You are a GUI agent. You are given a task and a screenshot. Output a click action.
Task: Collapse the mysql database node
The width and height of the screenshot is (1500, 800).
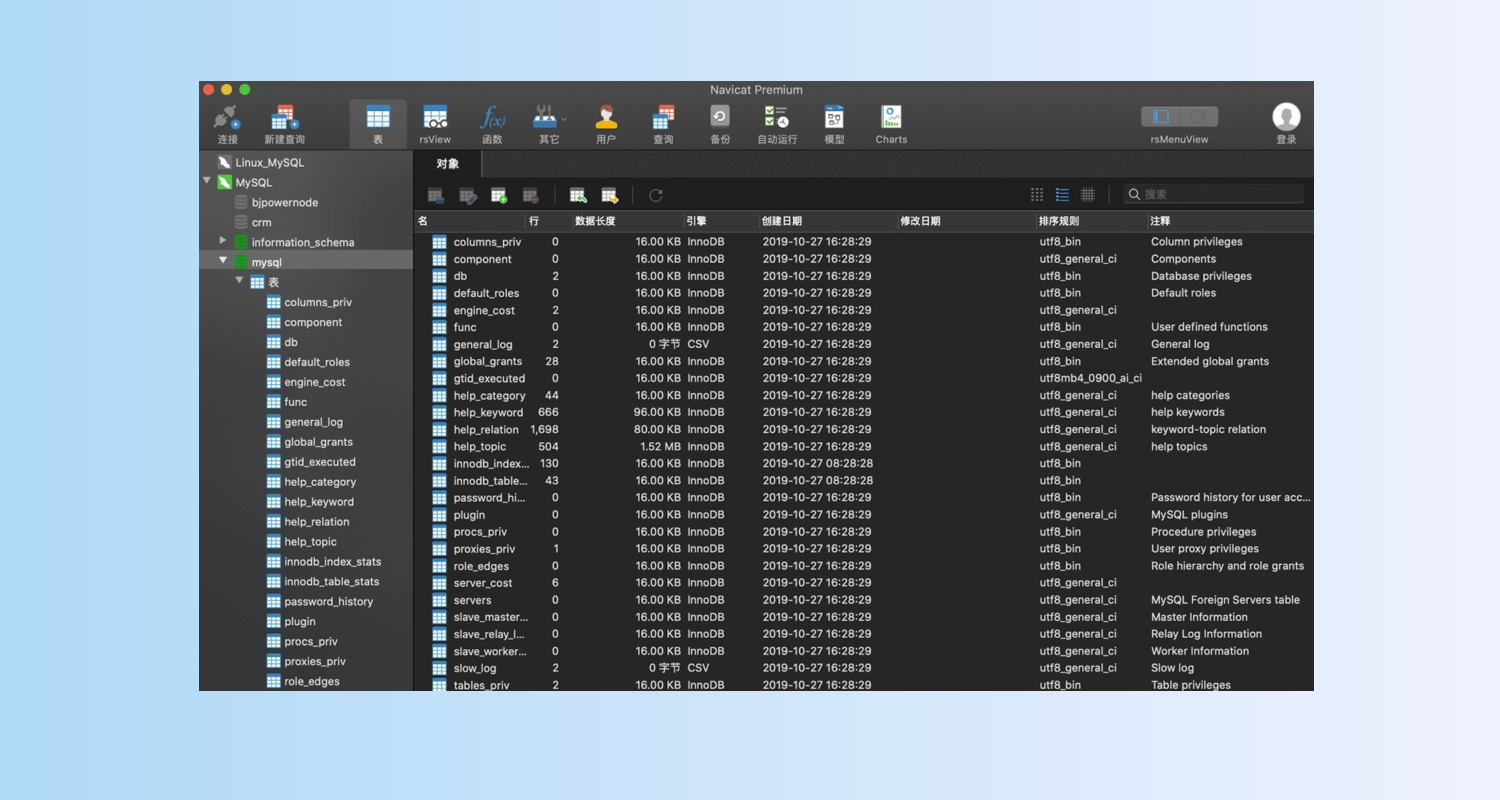click(223, 261)
